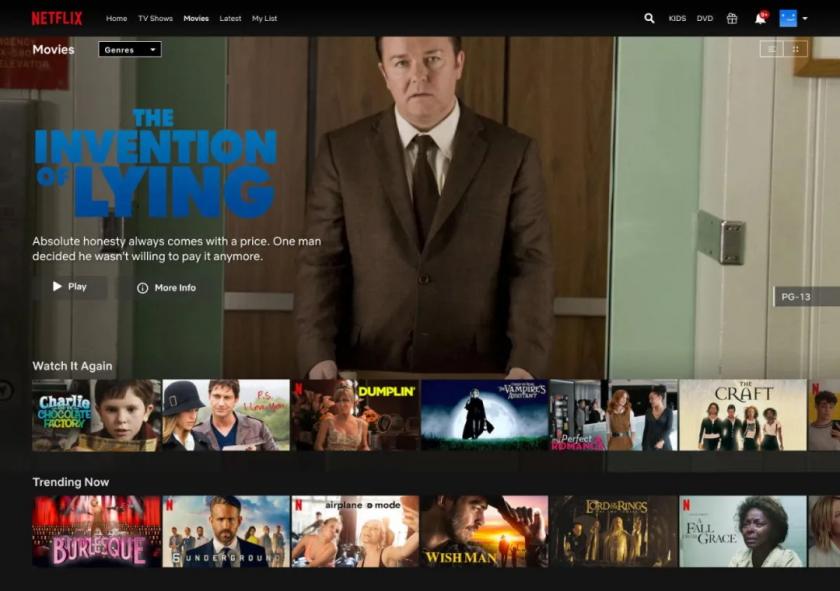The height and width of the screenshot is (591, 840).
Task: Open the Wish Man thumbnail
Action: click(485, 531)
